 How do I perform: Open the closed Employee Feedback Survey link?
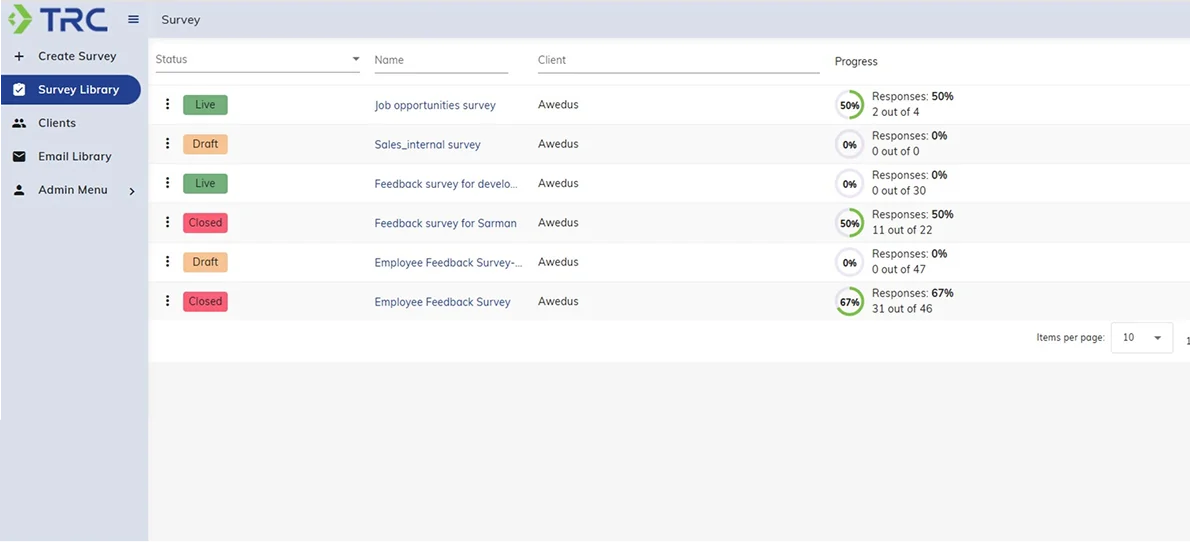coord(442,302)
